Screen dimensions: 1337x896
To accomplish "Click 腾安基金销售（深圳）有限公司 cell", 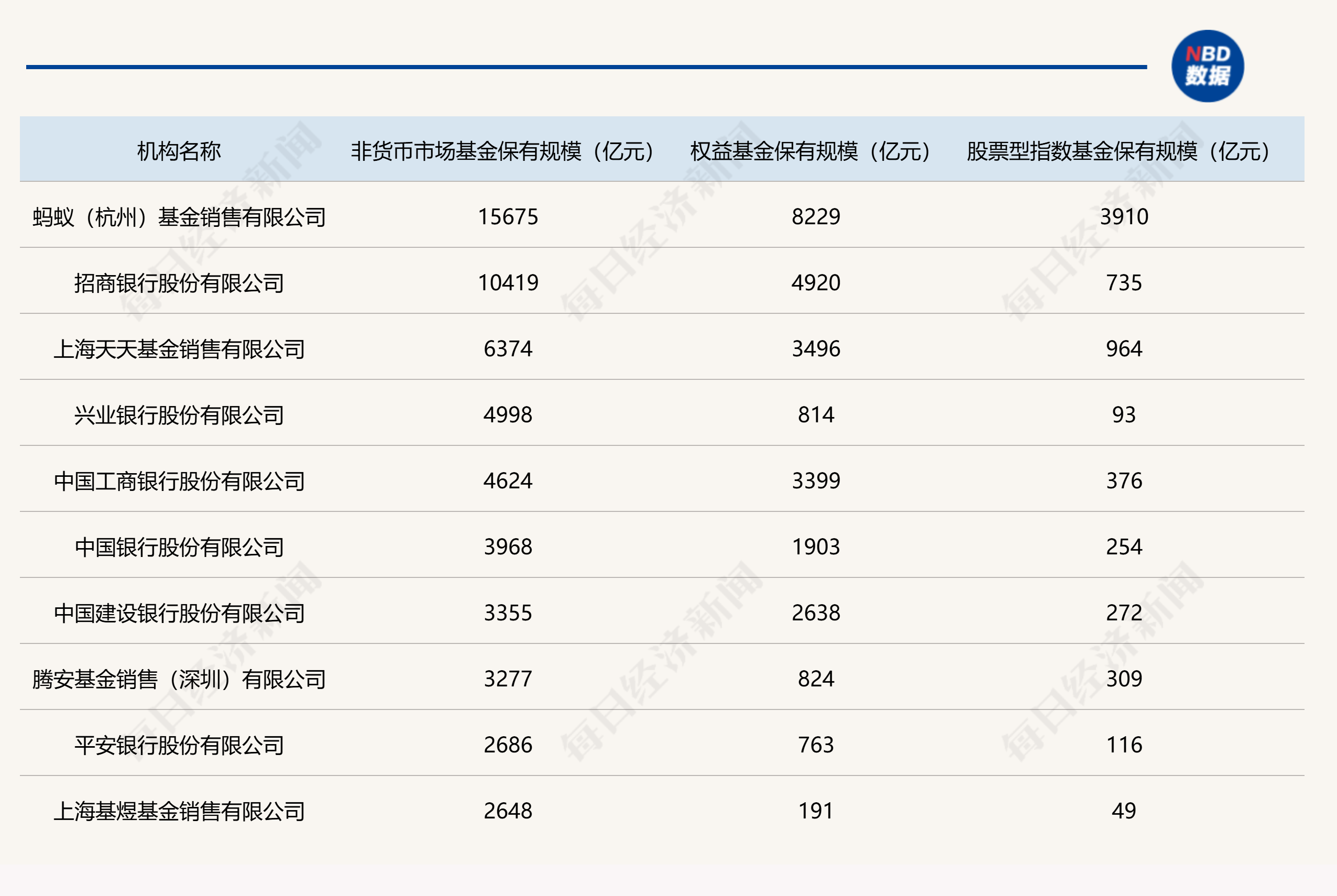I will [179, 679].
